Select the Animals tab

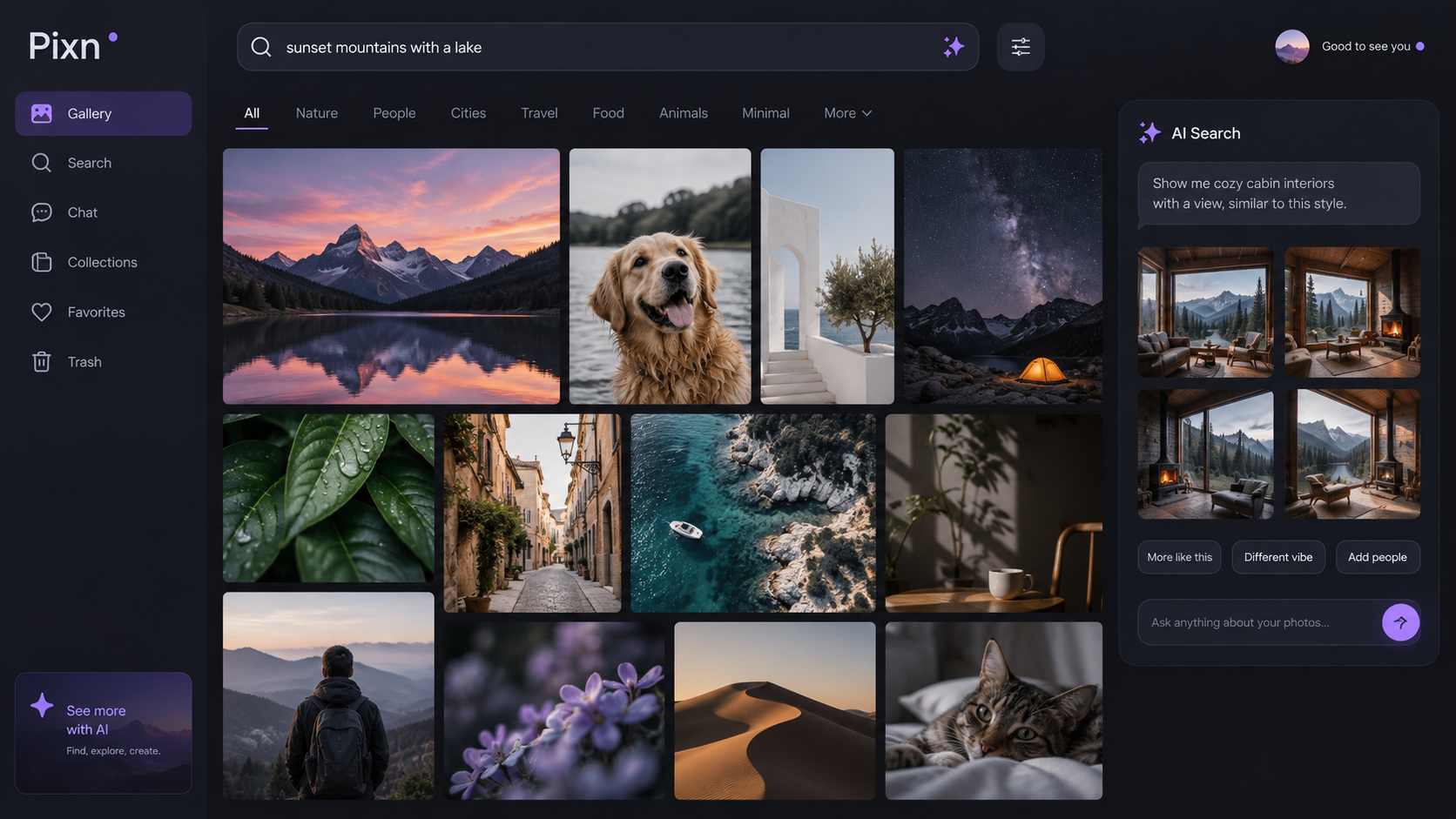point(684,113)
